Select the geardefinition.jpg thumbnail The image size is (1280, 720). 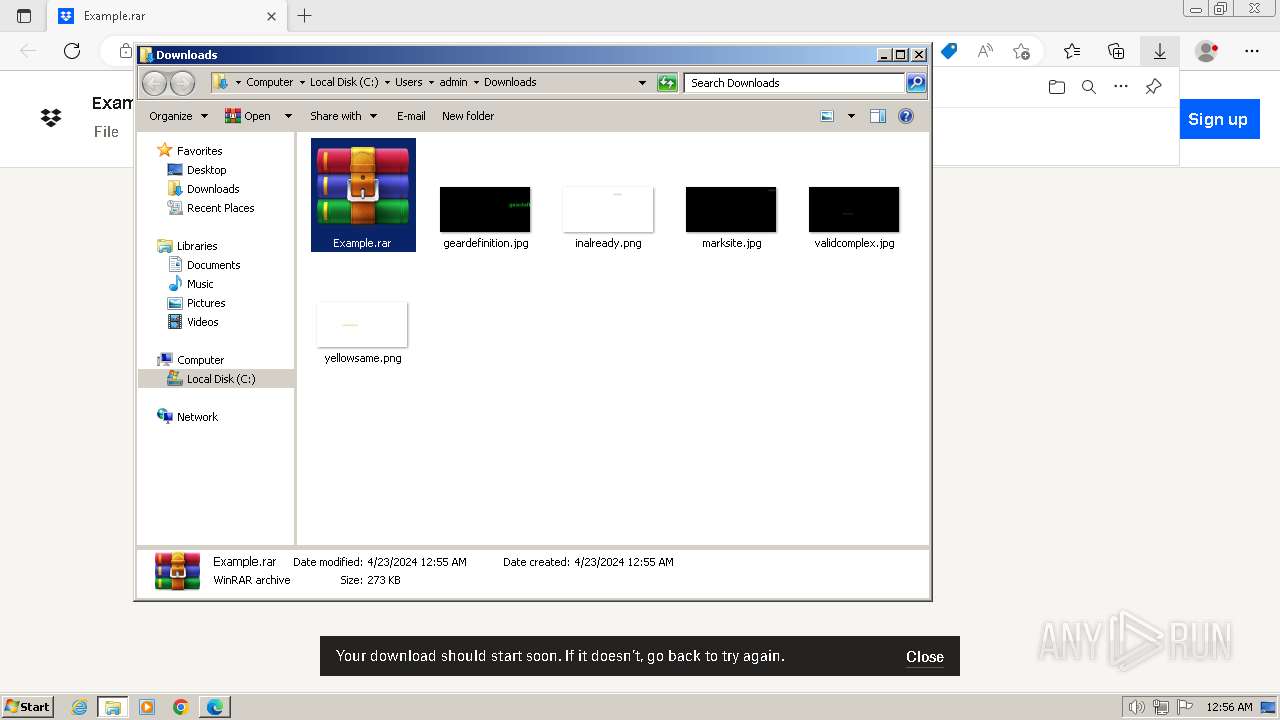click(x=485, y=217)
